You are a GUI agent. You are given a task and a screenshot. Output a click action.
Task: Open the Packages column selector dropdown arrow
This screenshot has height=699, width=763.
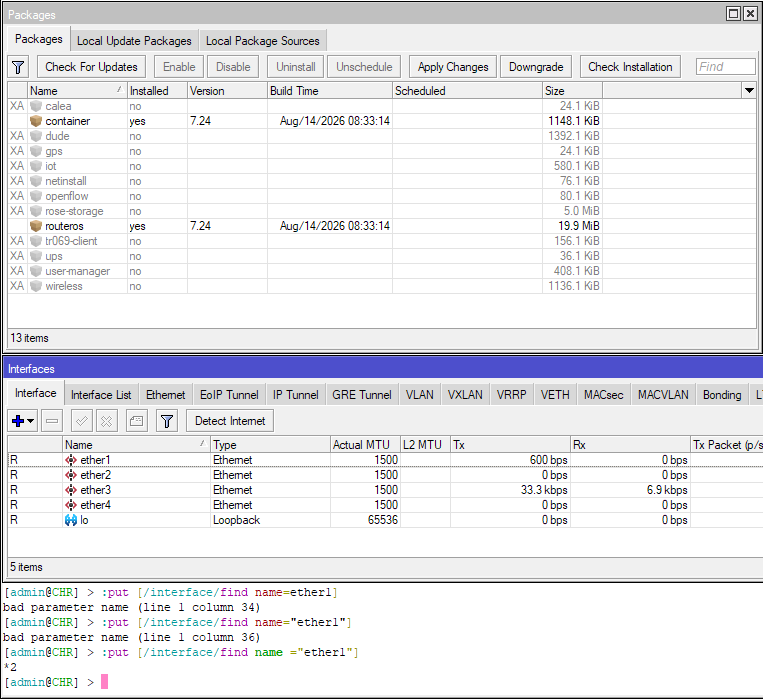(749, 91)
